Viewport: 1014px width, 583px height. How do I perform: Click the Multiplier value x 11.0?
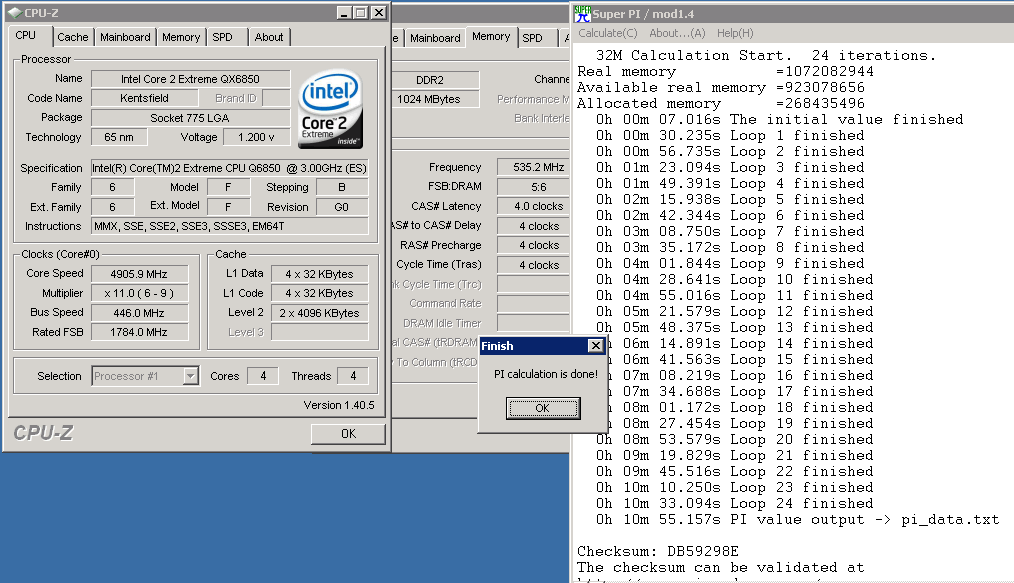click(139, 293)
